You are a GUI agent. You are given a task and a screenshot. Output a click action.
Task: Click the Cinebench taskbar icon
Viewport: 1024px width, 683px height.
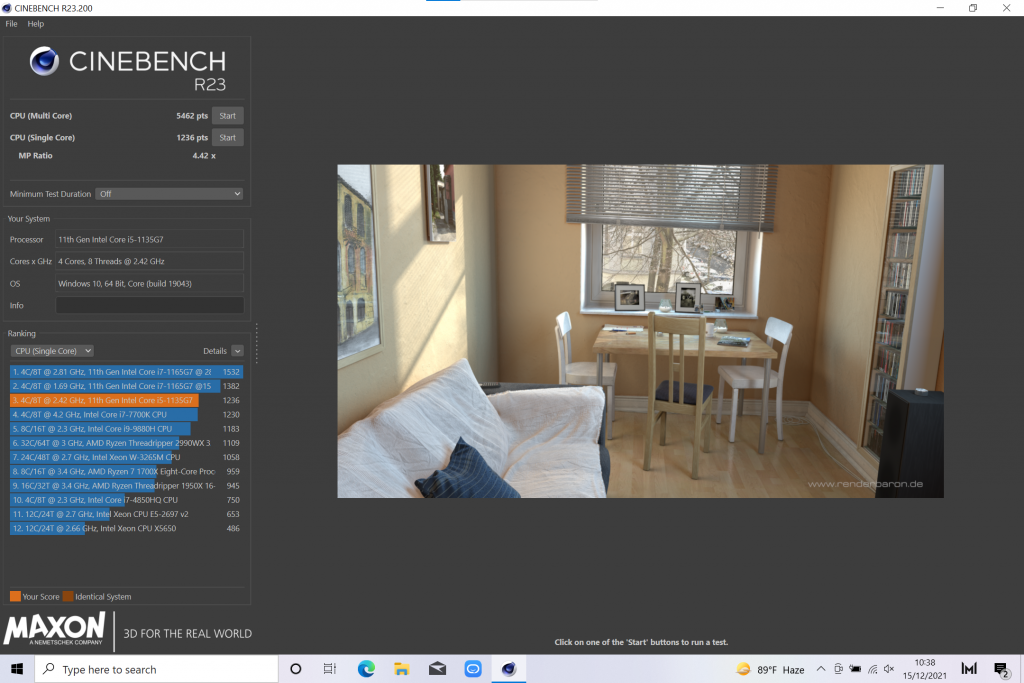509,669
